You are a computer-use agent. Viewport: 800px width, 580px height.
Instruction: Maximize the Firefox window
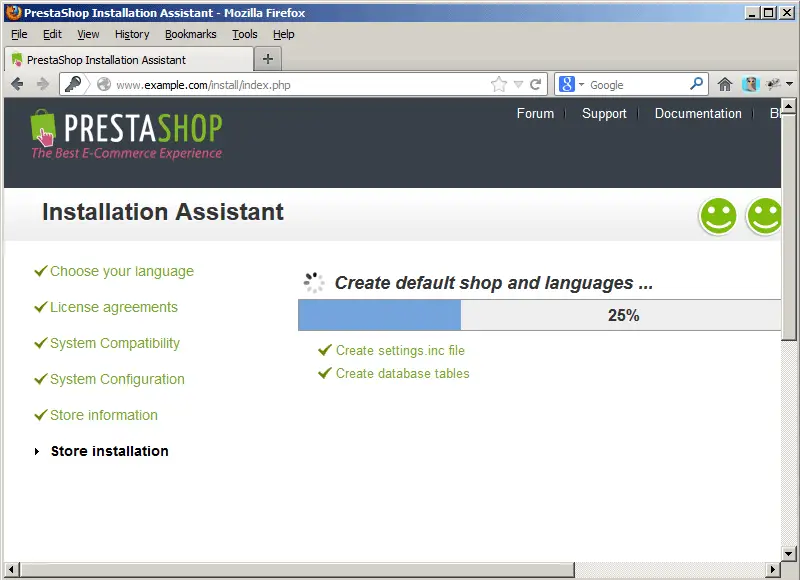pyautogui.click(x=769, y=13)
